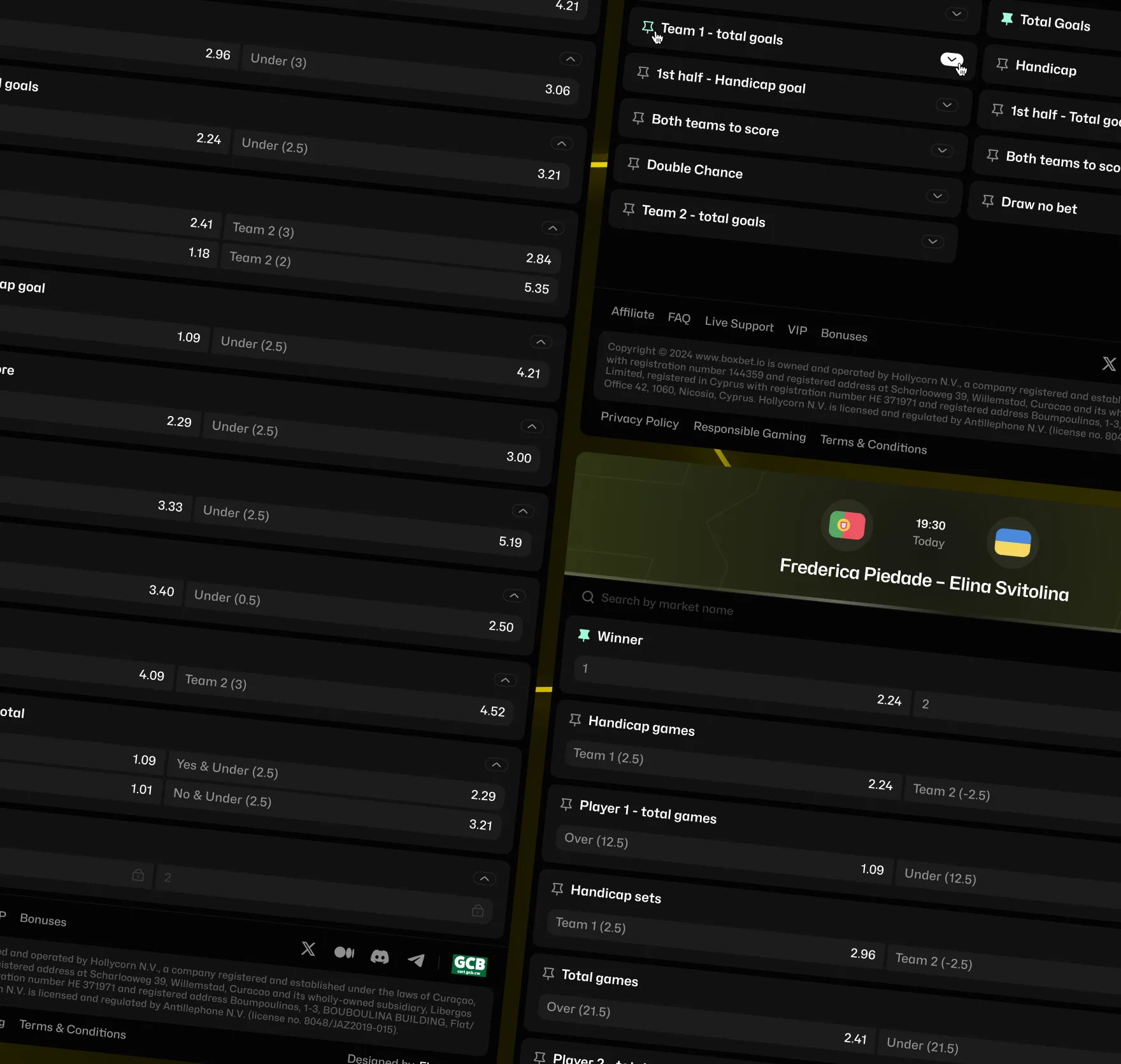Bet on Team 2 (3) at 2.84

(x=394, y=243)
